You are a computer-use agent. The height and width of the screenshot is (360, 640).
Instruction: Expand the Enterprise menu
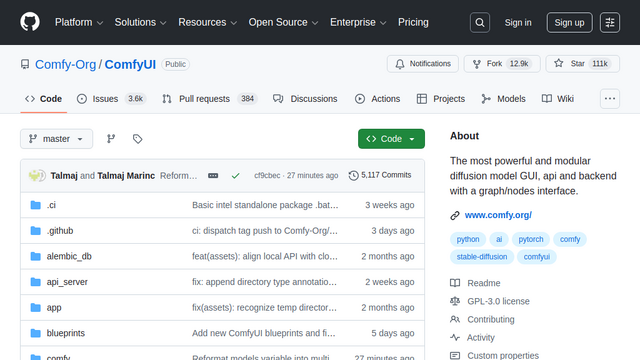pos(358,22)
